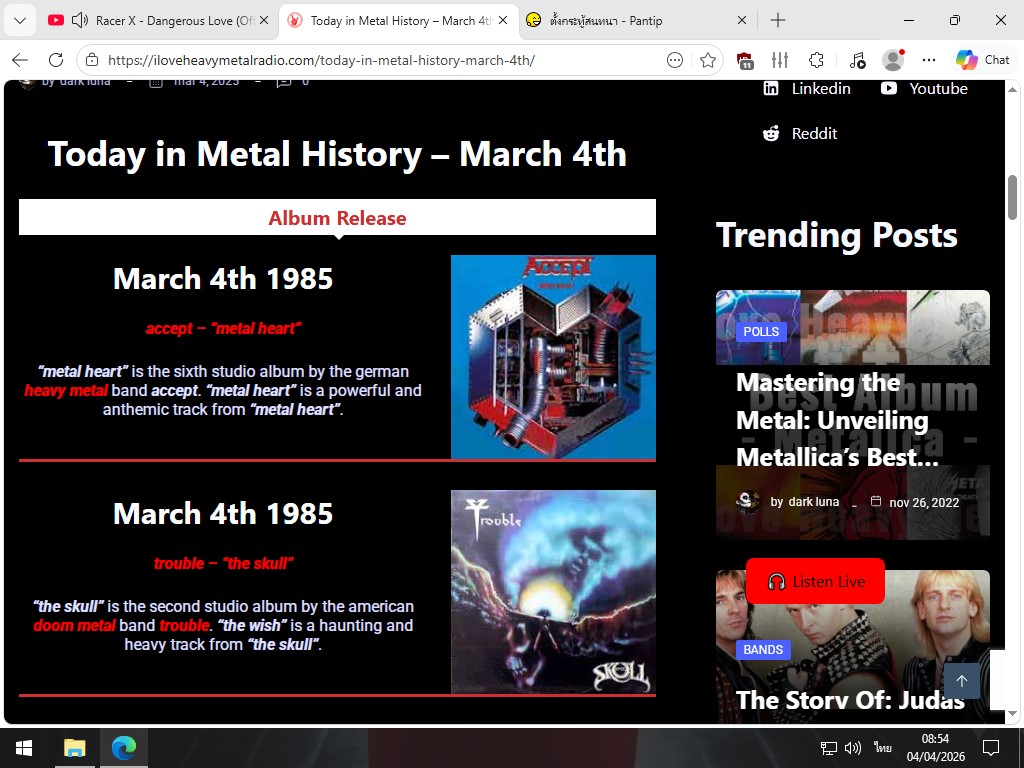
Task: Click the POLLS category badge
Action: click(761, 331)
